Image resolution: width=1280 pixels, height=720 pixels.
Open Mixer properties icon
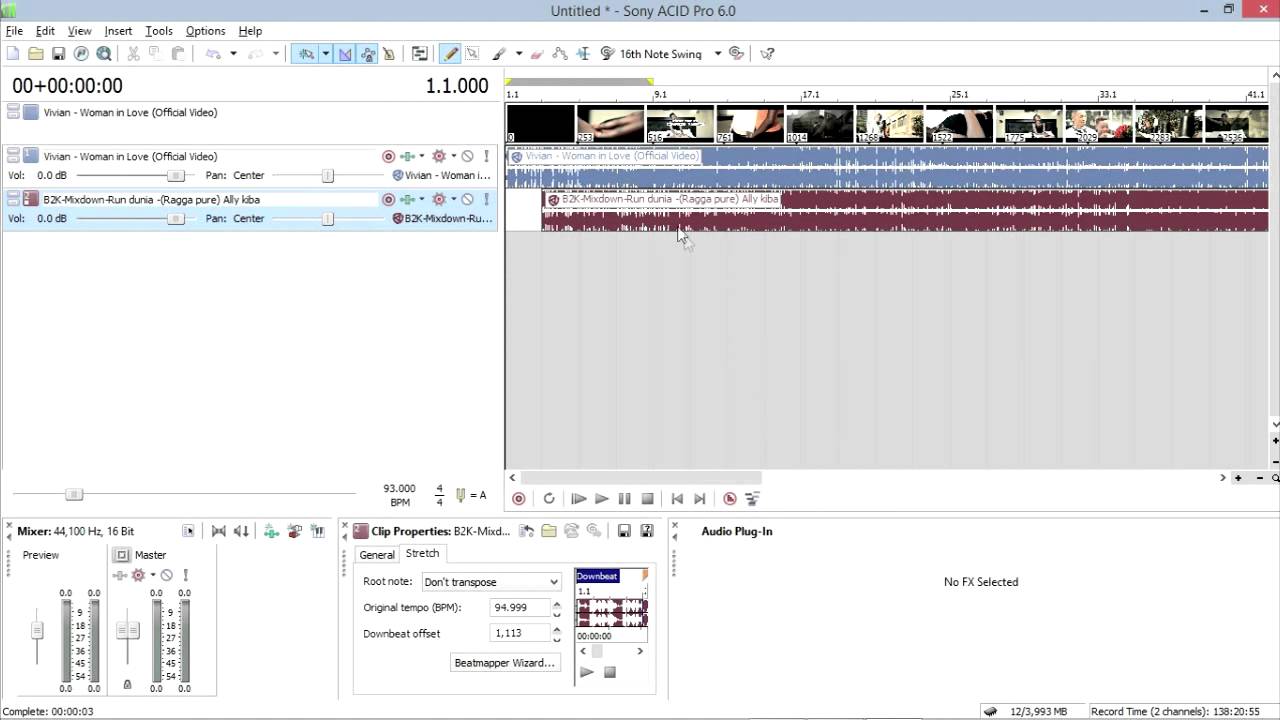188,531
